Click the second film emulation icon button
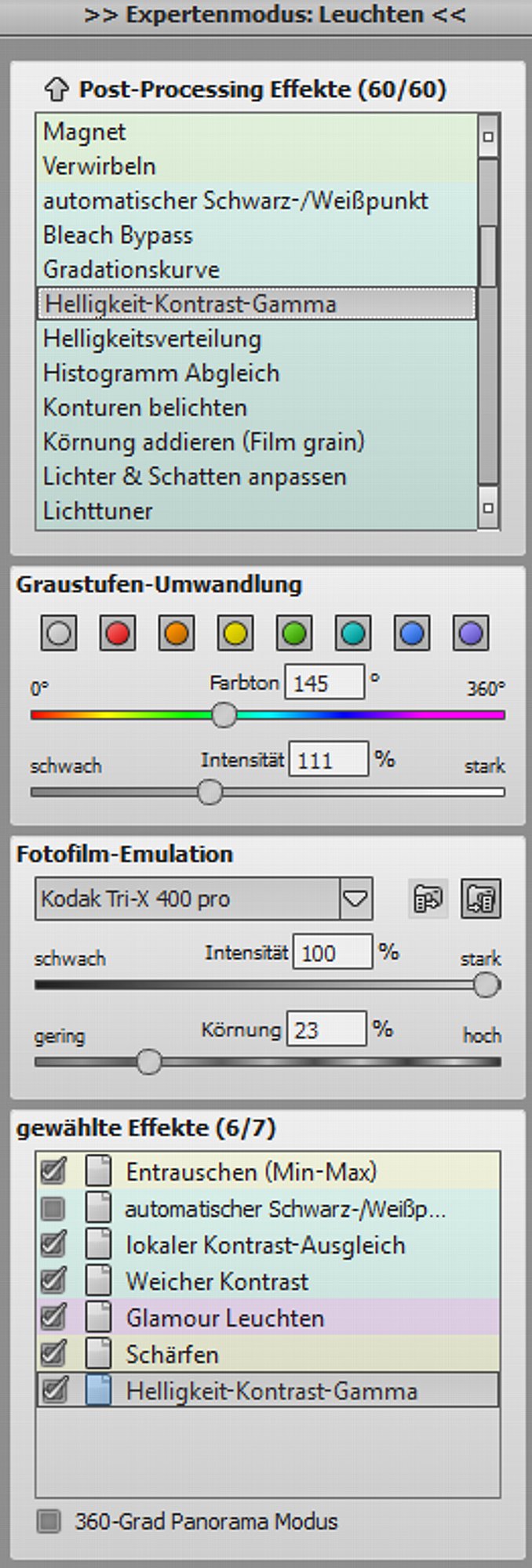 pyautogui.click(x=480, y=898)
